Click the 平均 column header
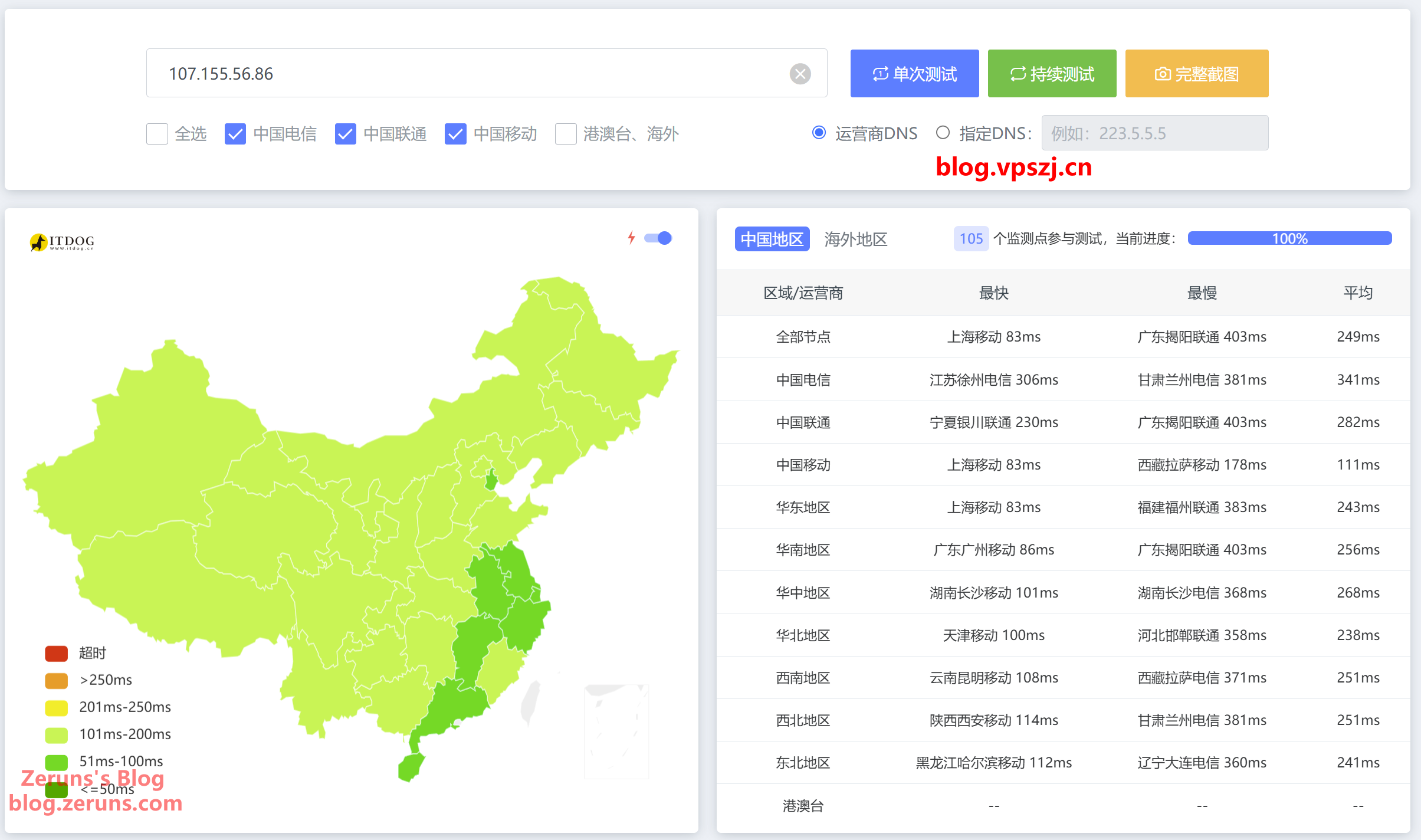 tap(1358, 293)
